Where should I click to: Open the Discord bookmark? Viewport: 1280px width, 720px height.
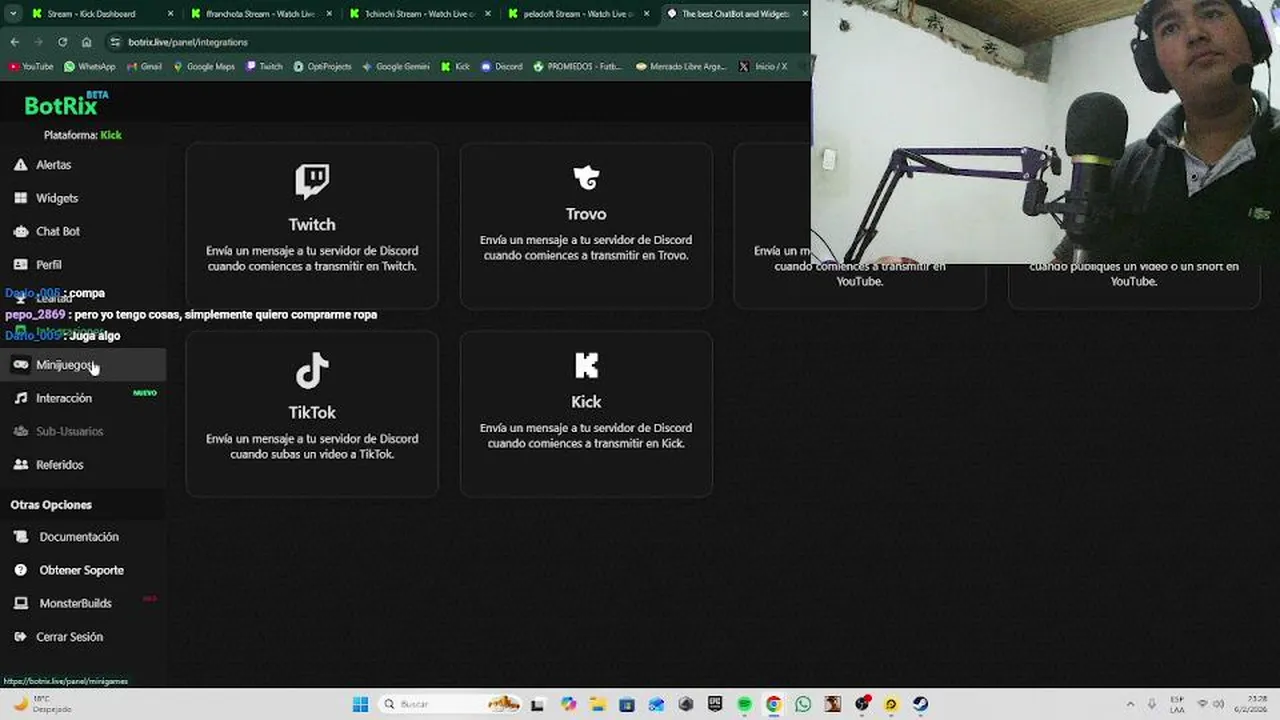tap(502, 67)
